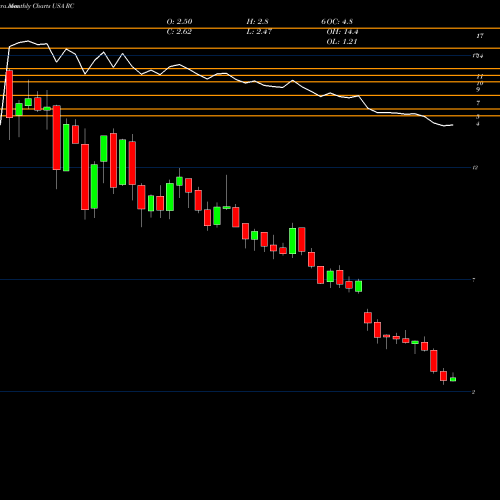
Task: Click the open value 'O: 2.50'
Action: pyautogui.click(x=179, y=22)
